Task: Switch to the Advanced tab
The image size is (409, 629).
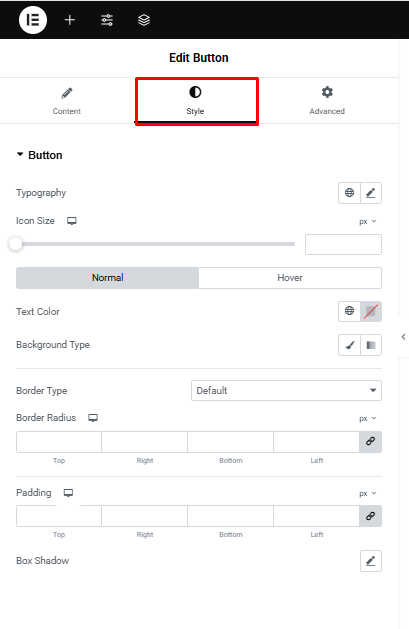Action: 327,101
